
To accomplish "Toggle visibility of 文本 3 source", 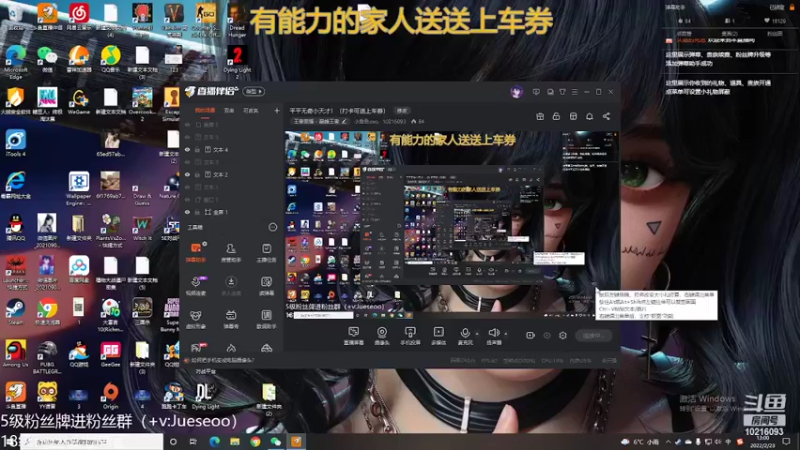I will tap(187, 162).
